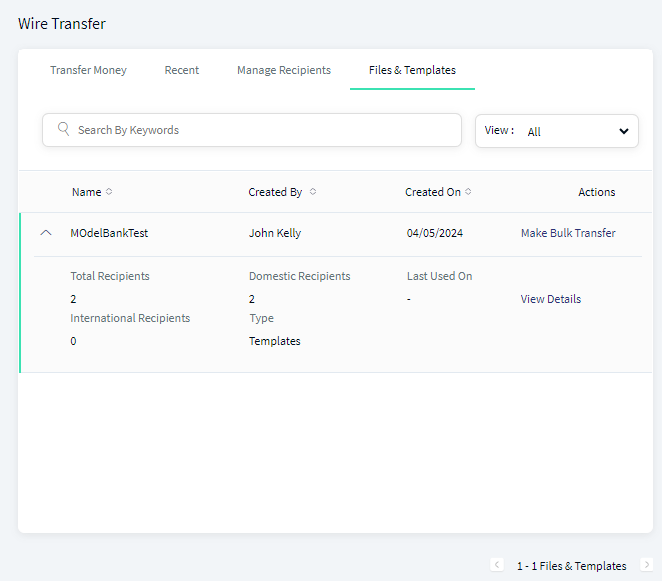
Task: Click the Actions column header
Action: pyautogui.click(x=597, y=192)
